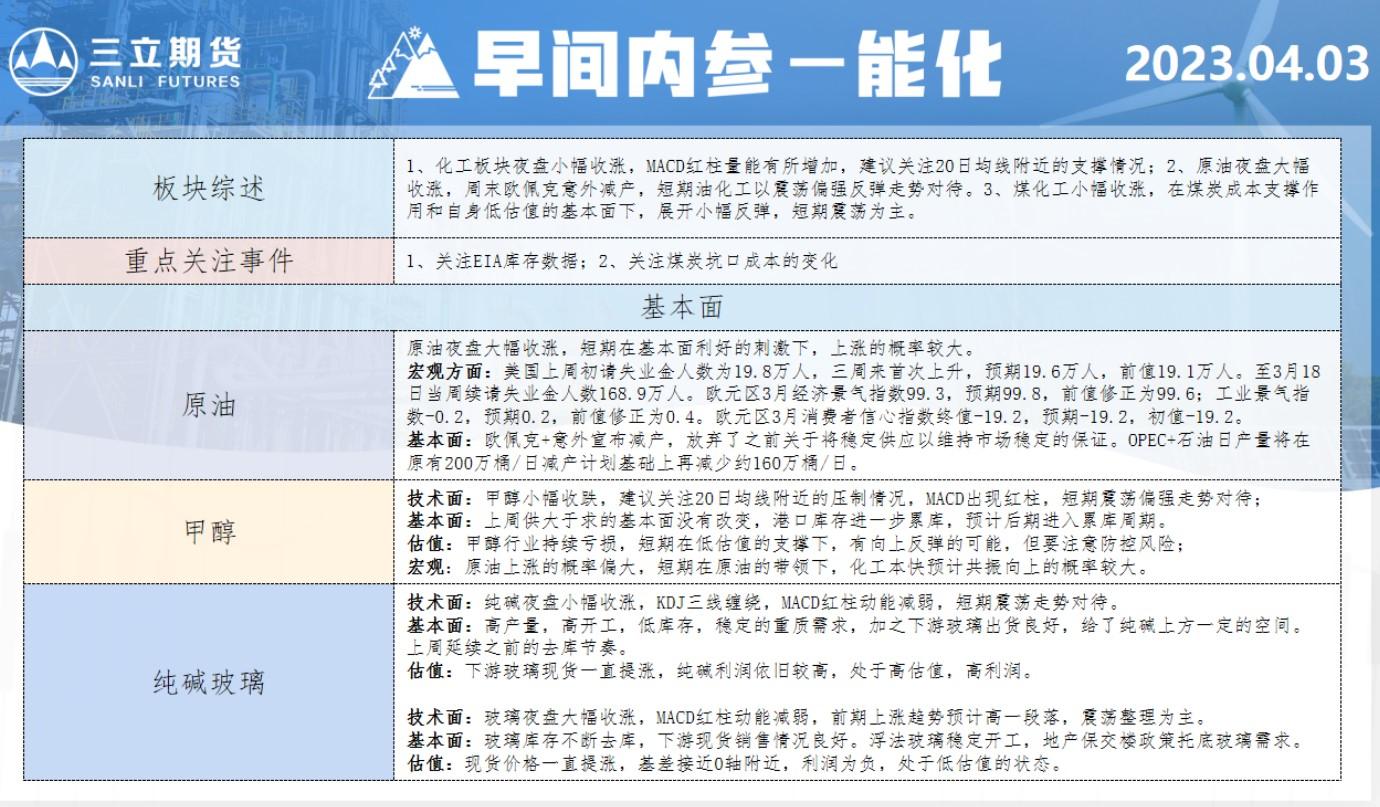Select the 原油 row label

click(209, 405)
